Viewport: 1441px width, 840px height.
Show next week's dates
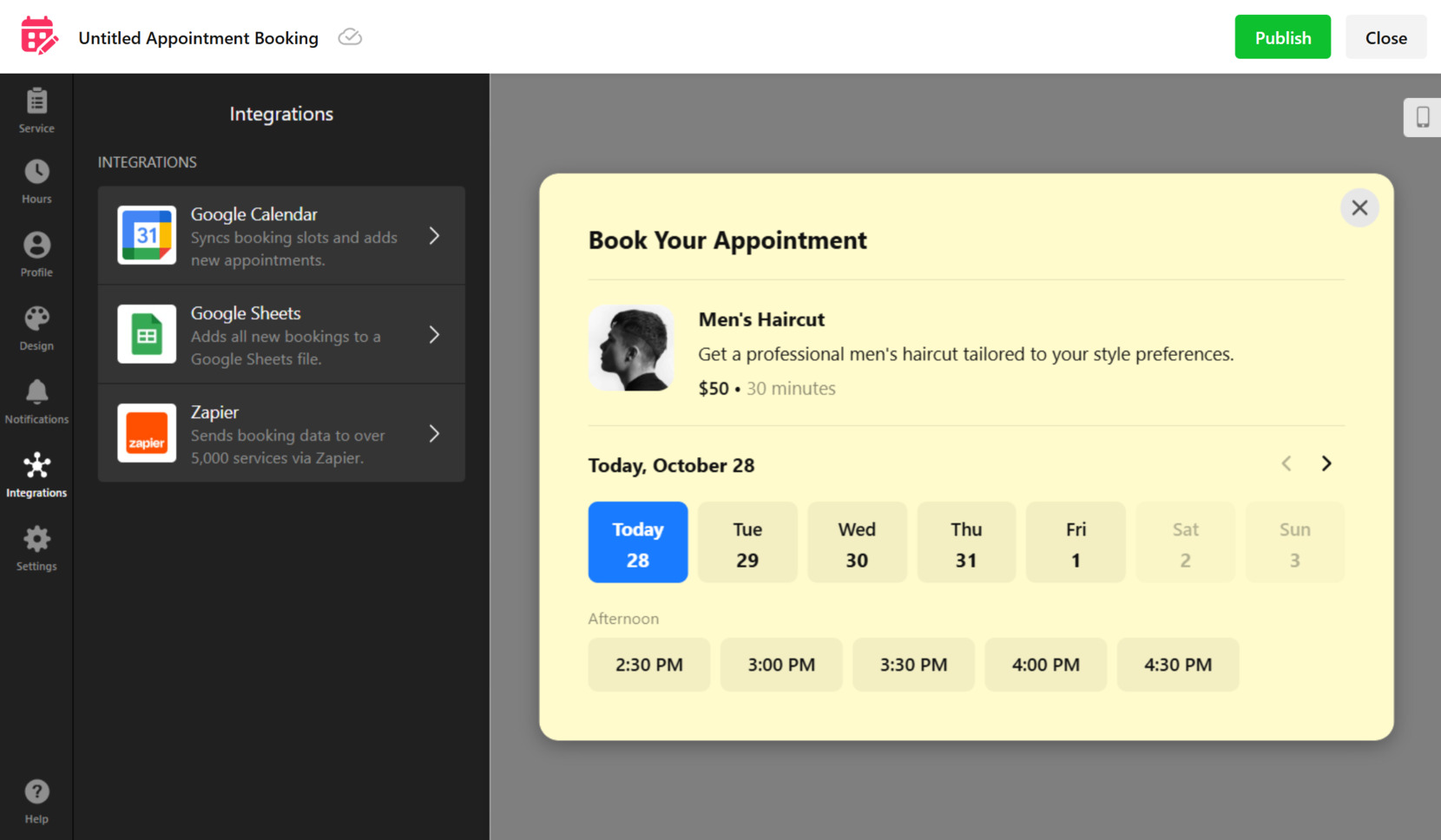point(1326,463)
